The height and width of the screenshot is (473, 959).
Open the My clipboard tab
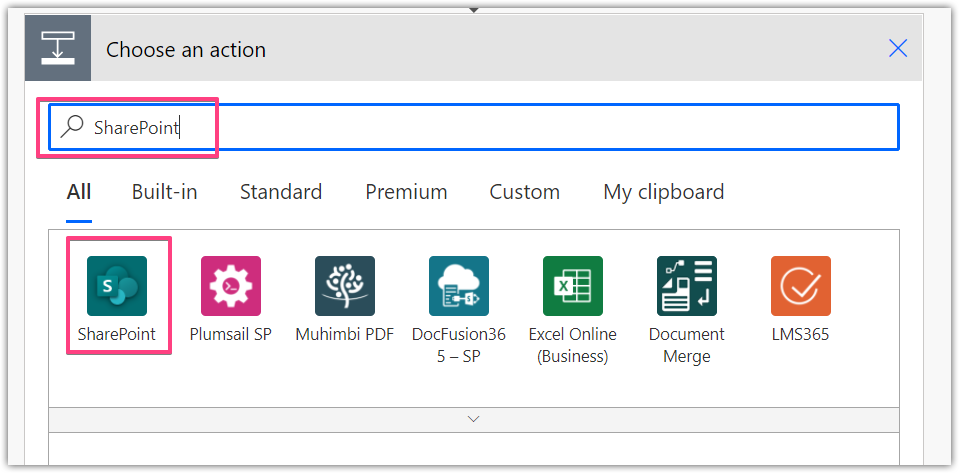click(x=664, y=192)
